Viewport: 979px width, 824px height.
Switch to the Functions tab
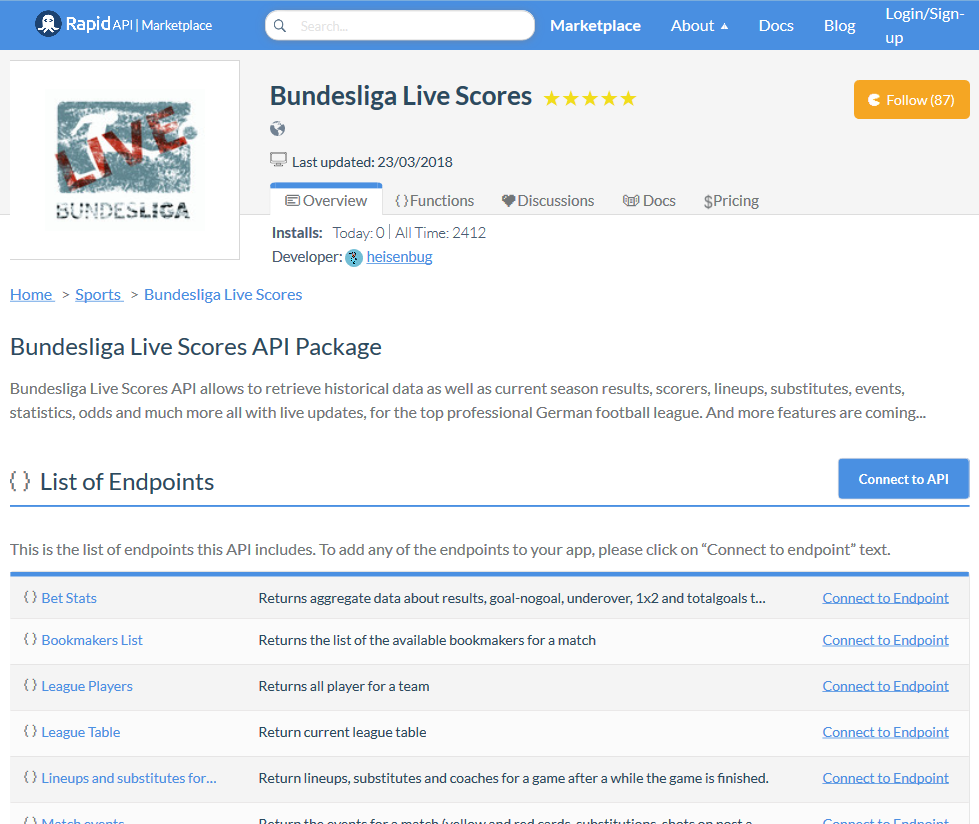coord(435,200)
